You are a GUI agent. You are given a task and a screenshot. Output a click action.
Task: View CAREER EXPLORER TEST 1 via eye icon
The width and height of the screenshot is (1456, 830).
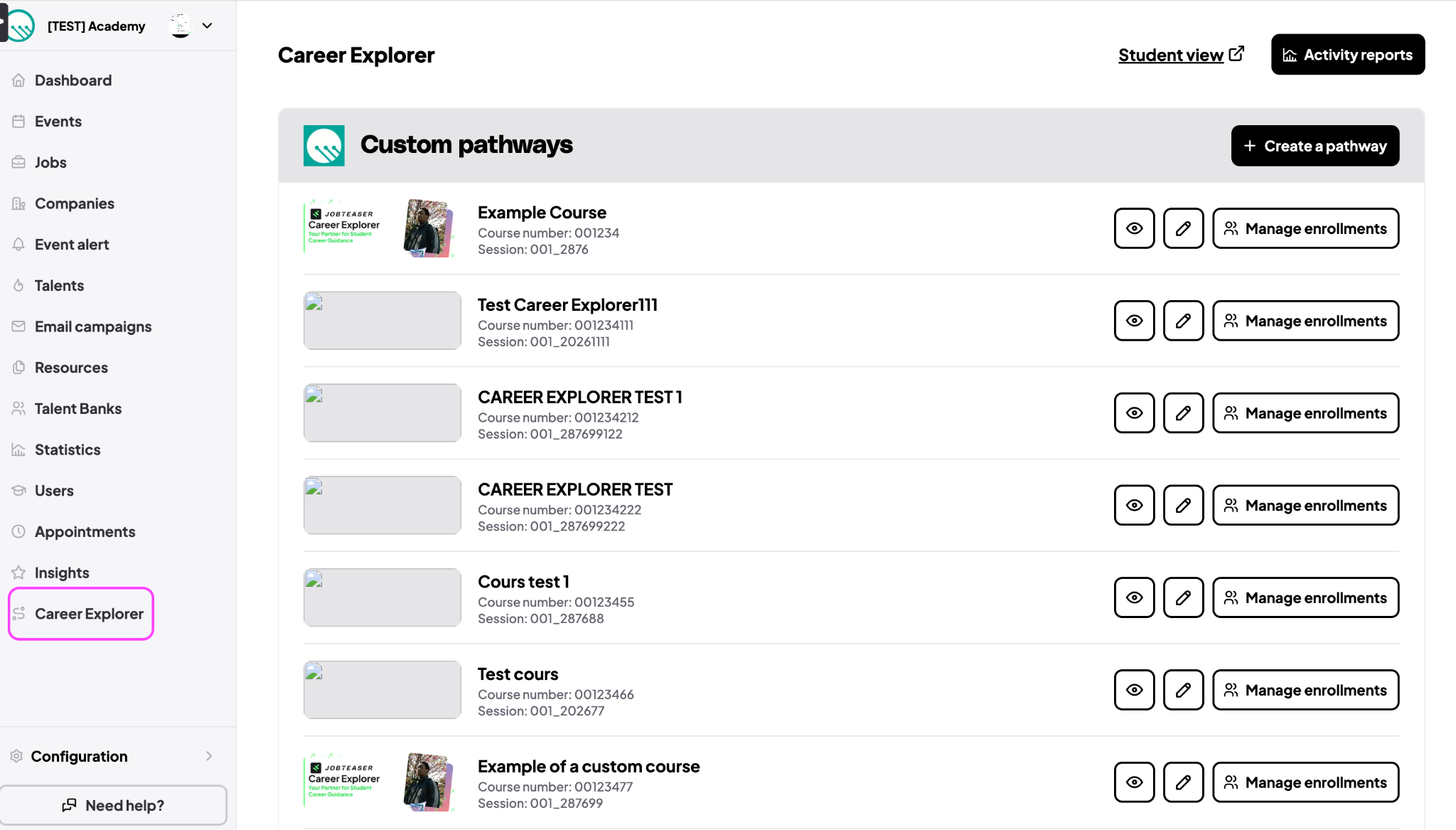tap(1134, 413)
